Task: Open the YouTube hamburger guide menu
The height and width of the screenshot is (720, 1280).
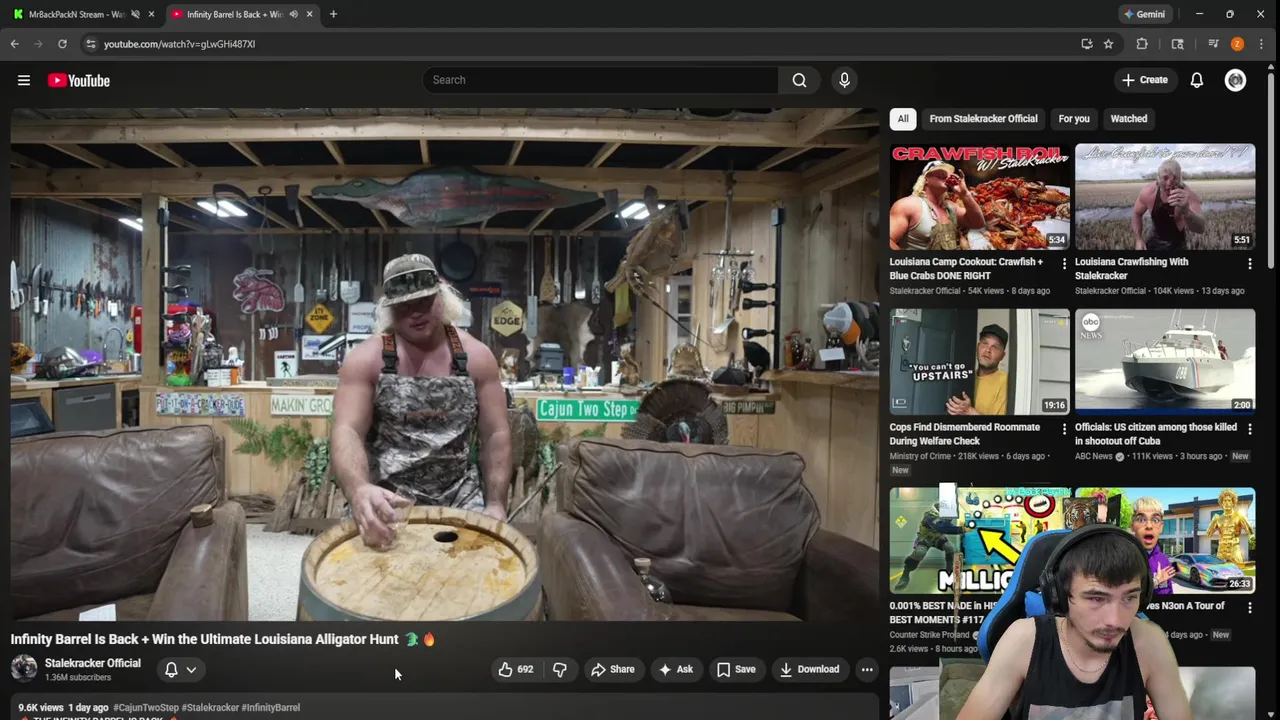Action: point(24,80)
